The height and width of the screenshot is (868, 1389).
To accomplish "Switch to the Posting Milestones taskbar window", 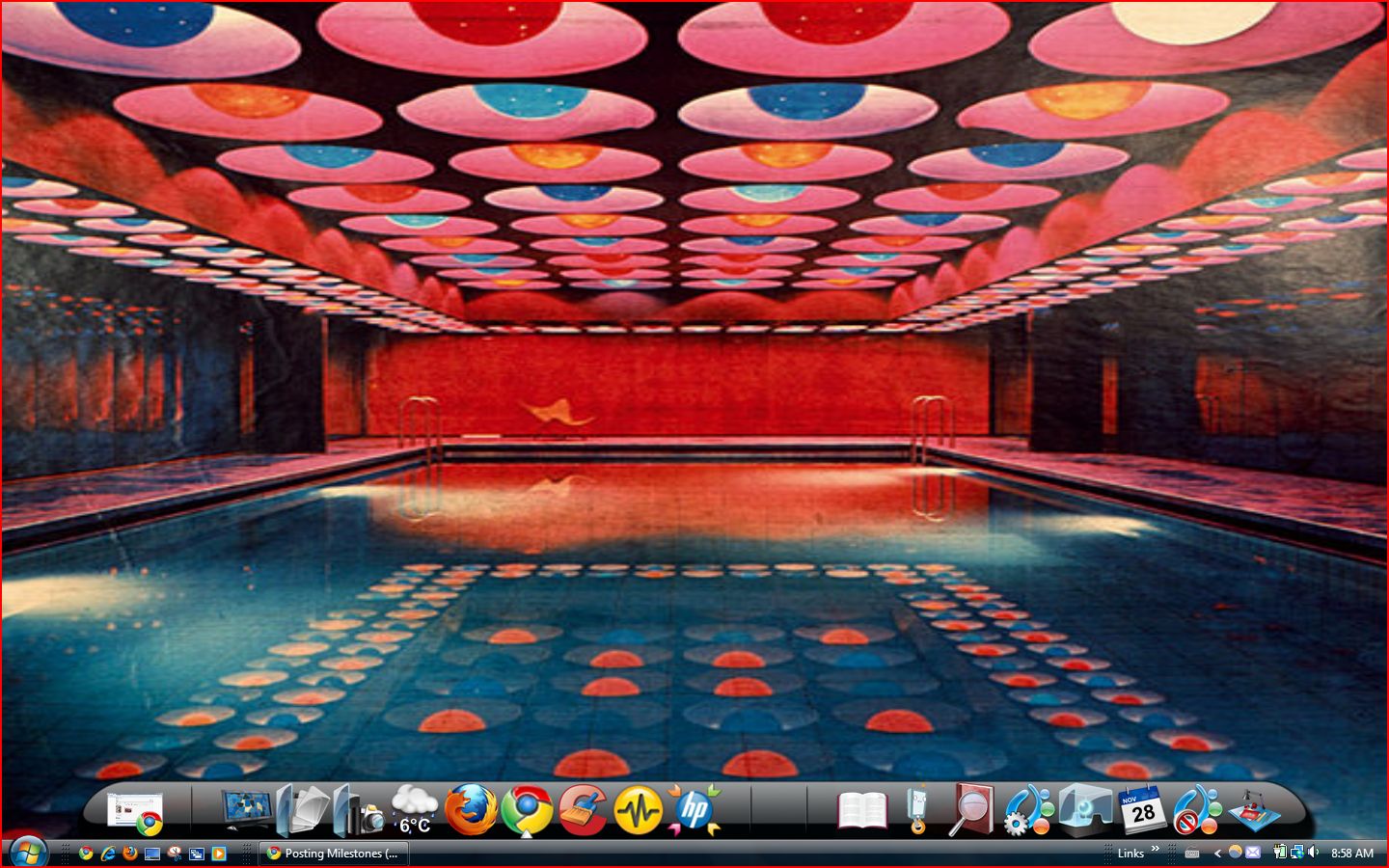I will pos(334,854).
